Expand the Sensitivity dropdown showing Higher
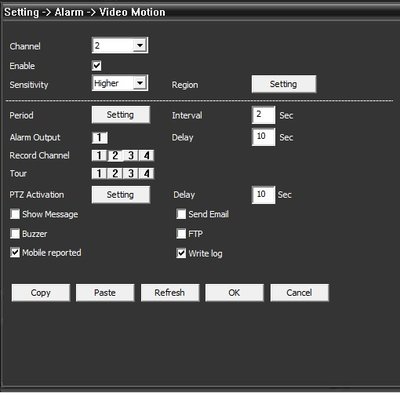 pos(120,83)
